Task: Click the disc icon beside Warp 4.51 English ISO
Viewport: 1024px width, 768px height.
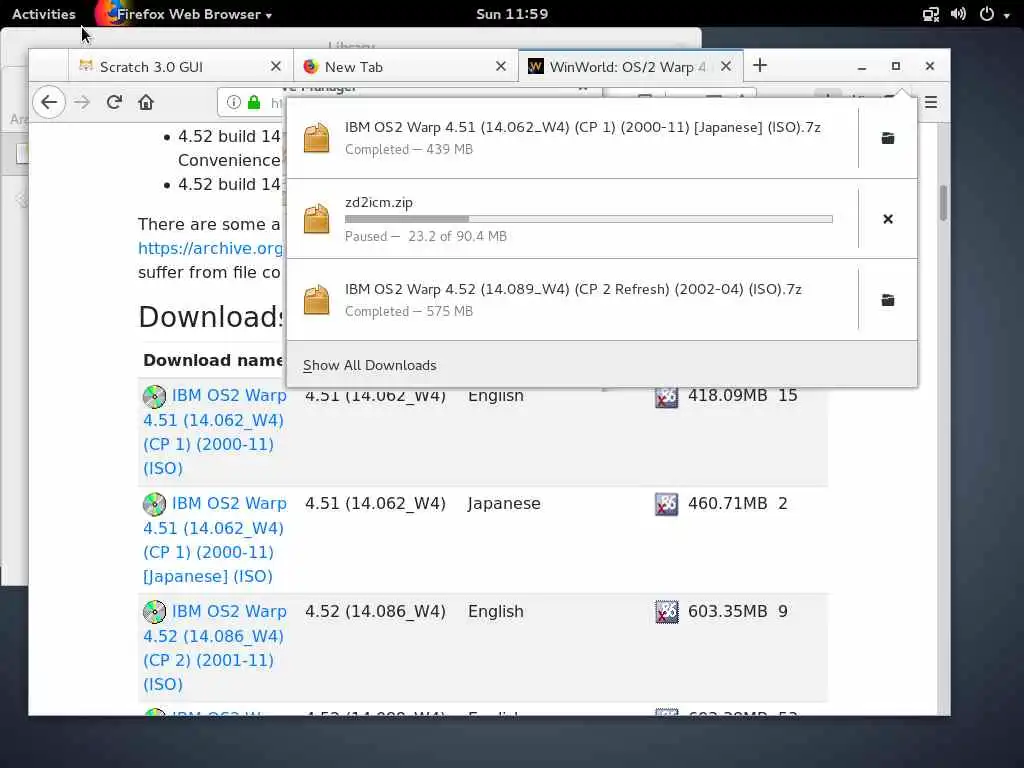Action: (x=155, y=396)
